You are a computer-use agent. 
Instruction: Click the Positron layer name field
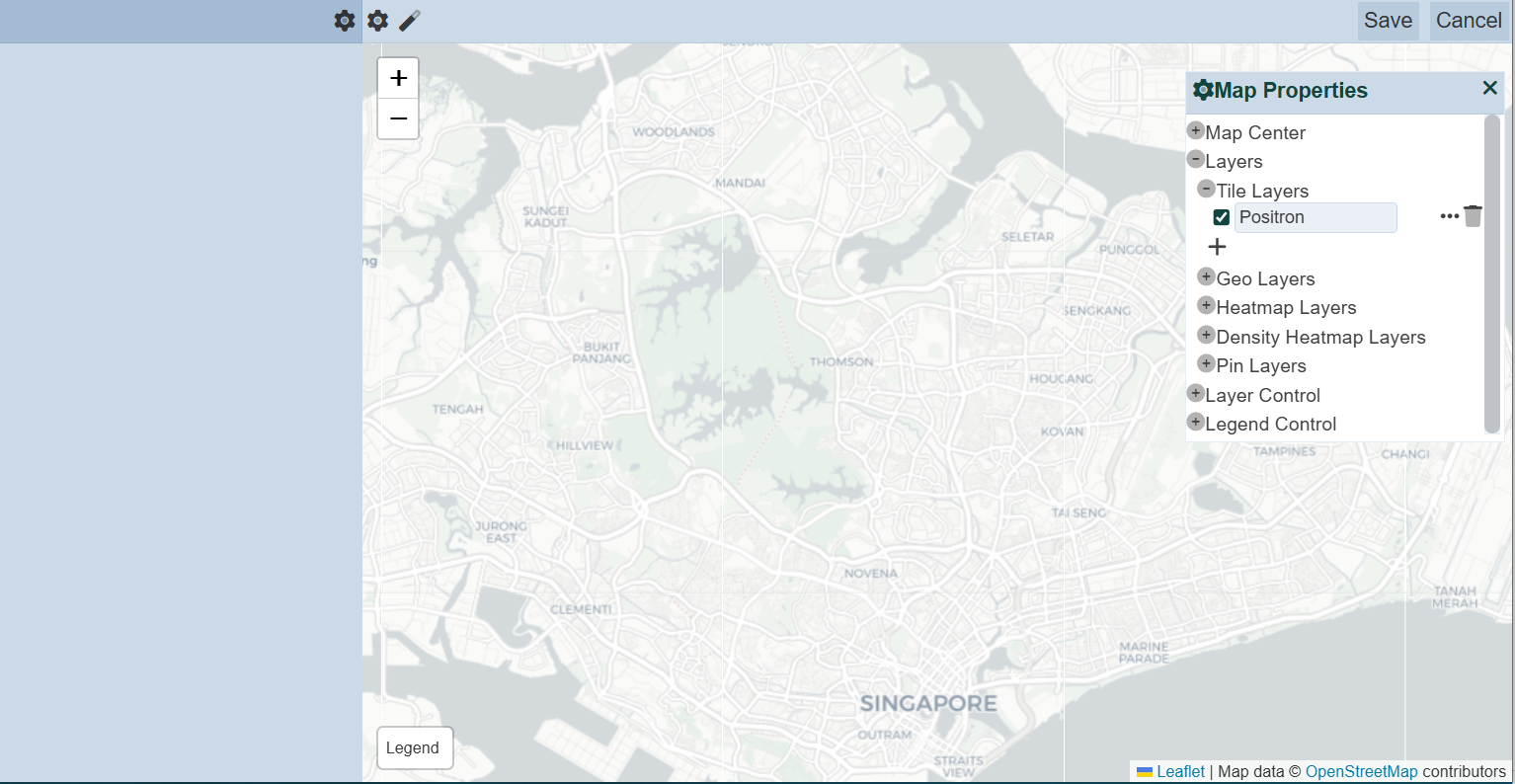1316,217
